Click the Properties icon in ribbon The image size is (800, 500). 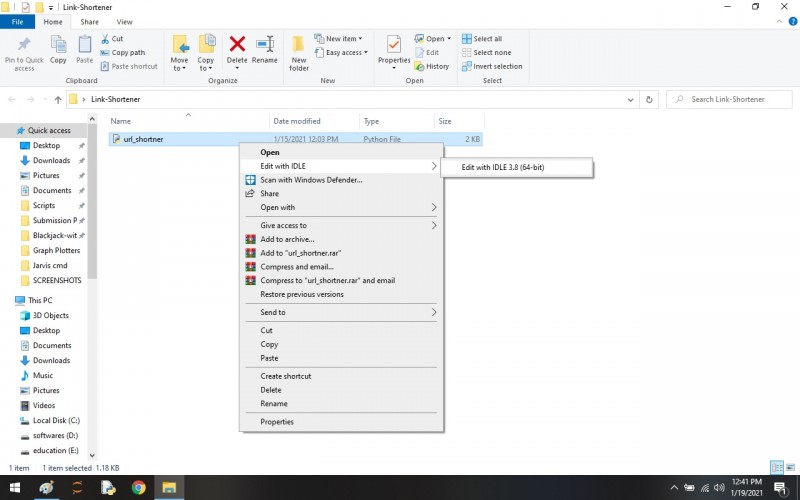(x=393, y=44)
